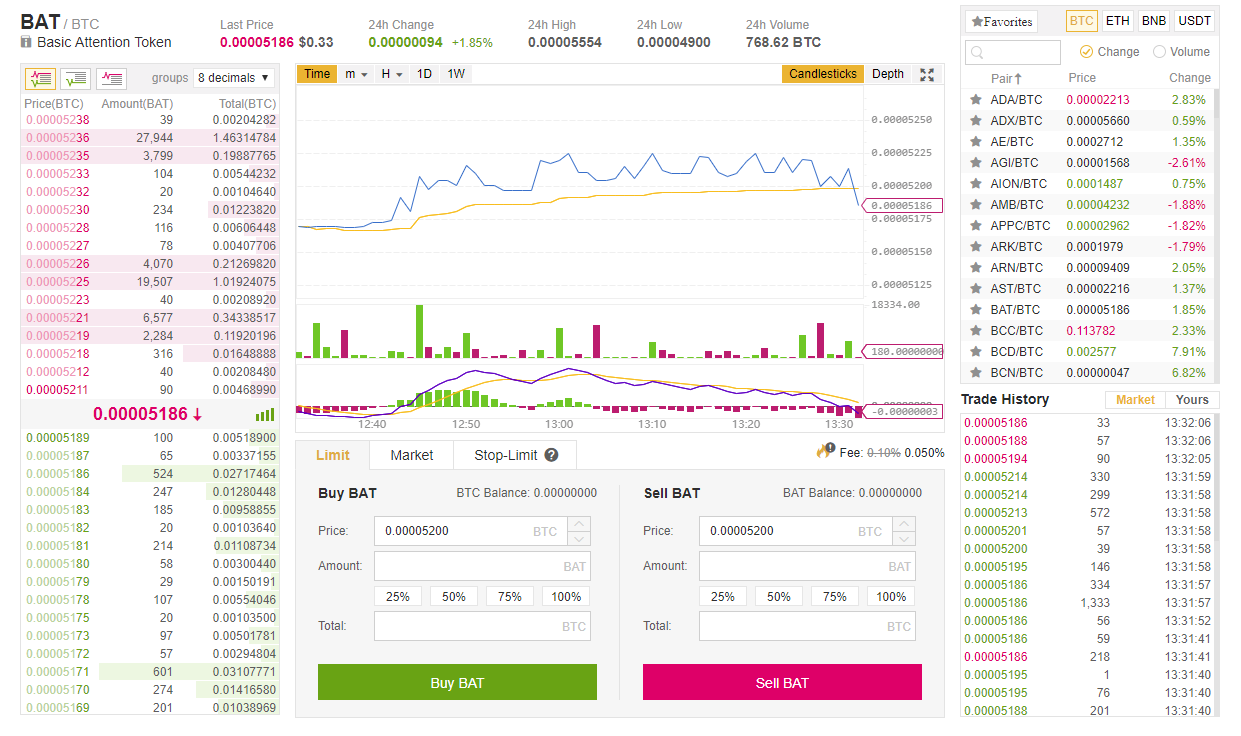Image resolution: width=1241 pixels, height=736 pixels.
Task: Click the pair search input box
Action: [x=1013, y=52]
